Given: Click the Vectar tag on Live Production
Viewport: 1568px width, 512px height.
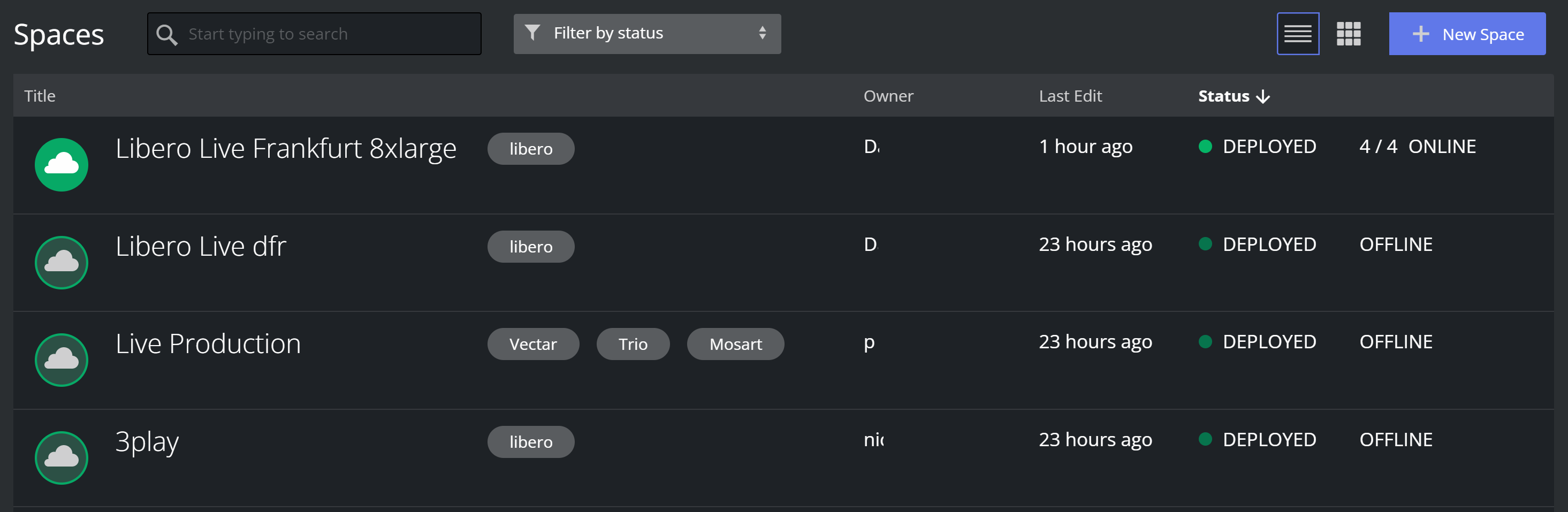Looking at the screenshot, I should [532, 344].
